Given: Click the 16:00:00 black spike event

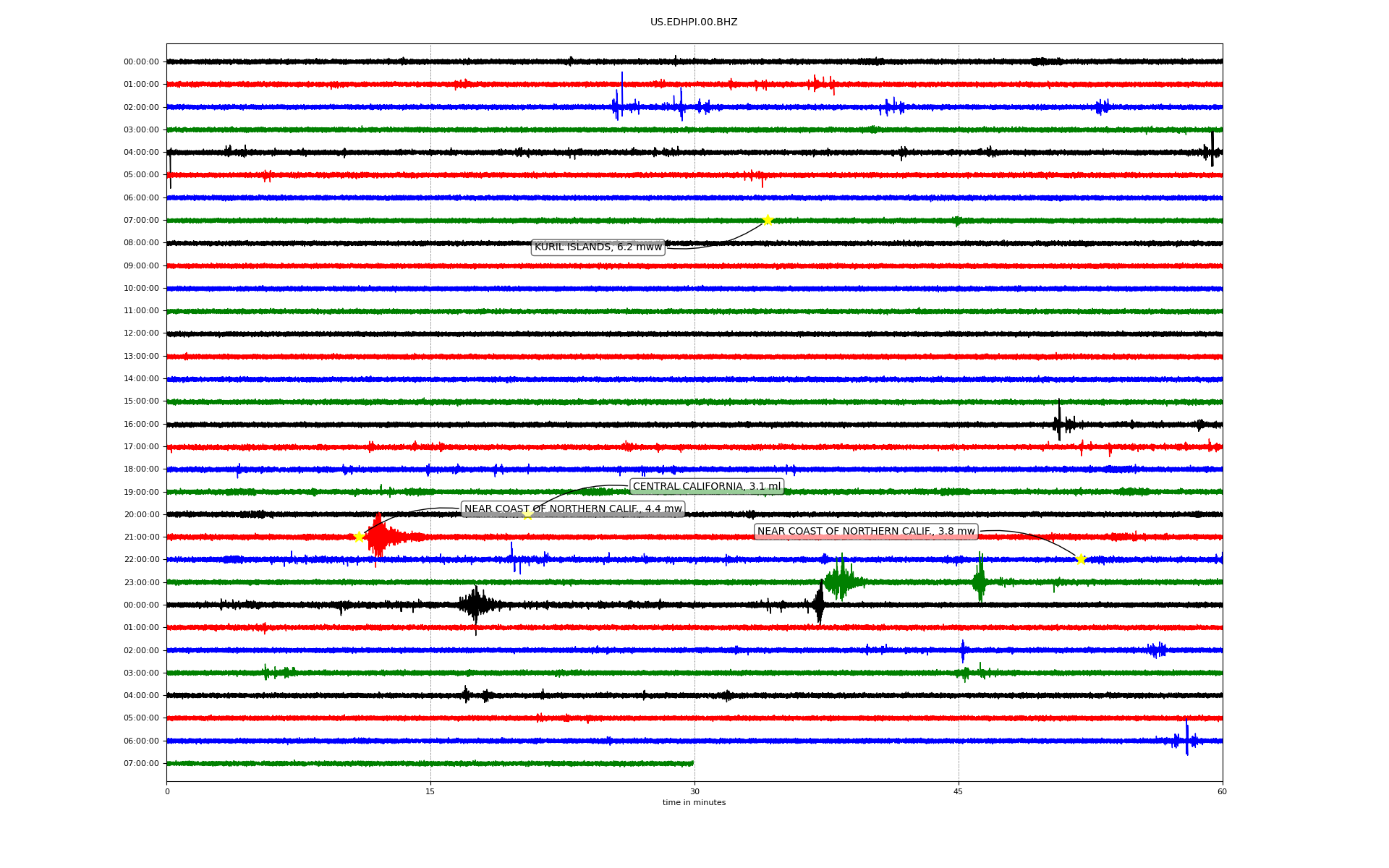Looking at the screenshot, I should (1059, 421).
